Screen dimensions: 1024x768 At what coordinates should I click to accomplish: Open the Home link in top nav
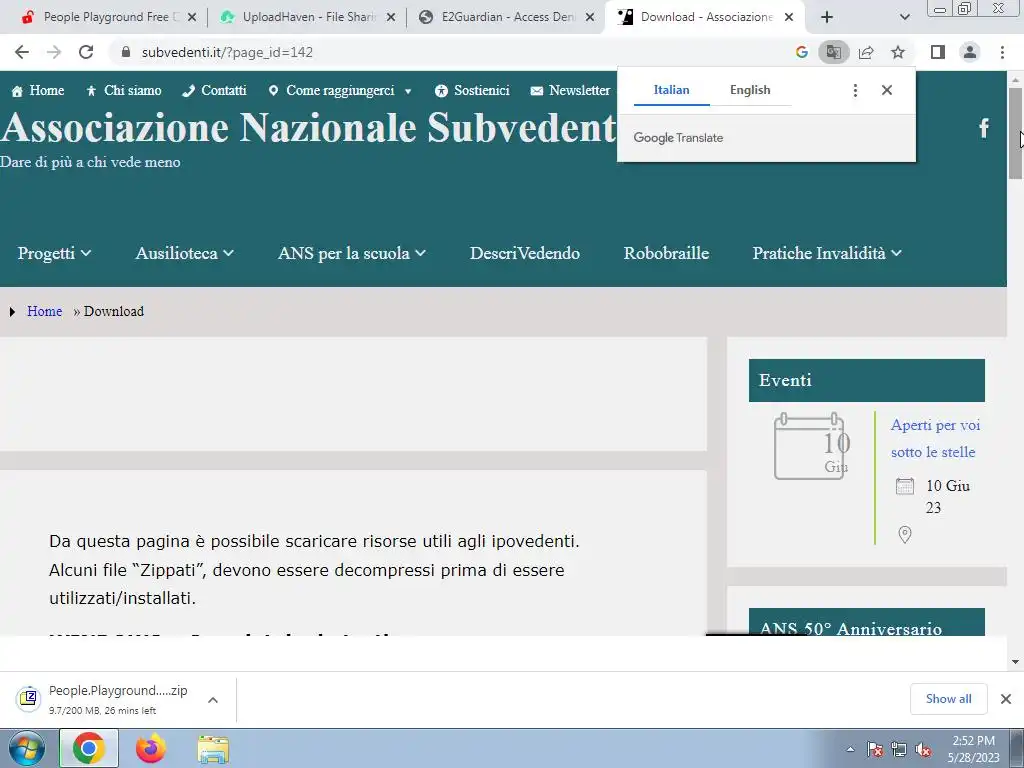(38, 90)
